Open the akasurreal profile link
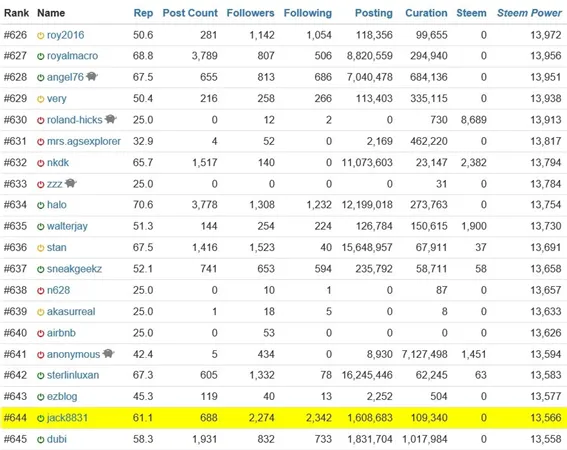 pos(71,312)
